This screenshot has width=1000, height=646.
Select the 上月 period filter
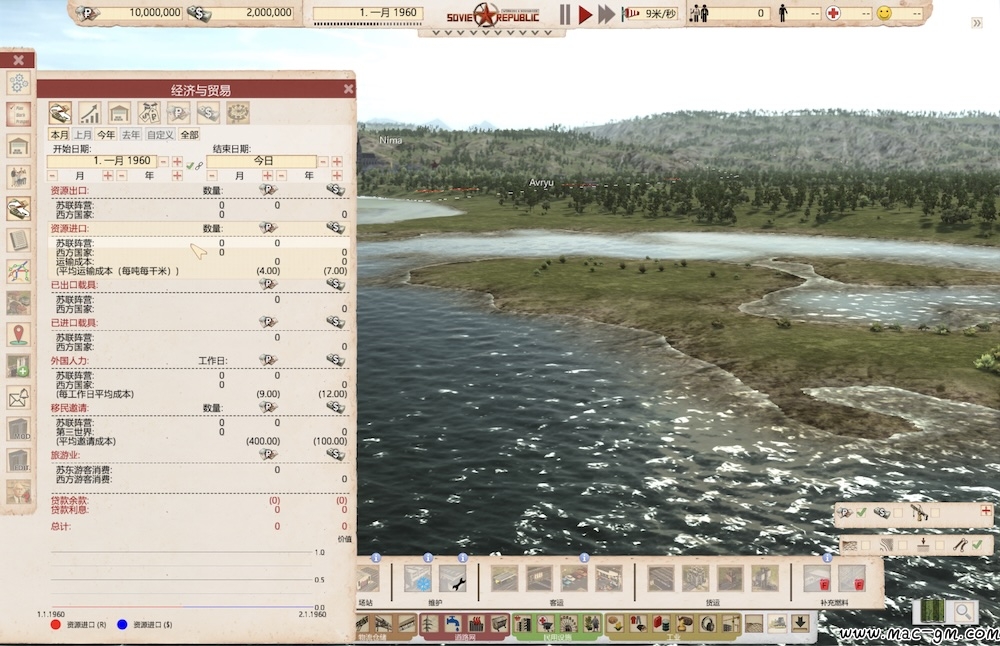[x=83, y=135]
